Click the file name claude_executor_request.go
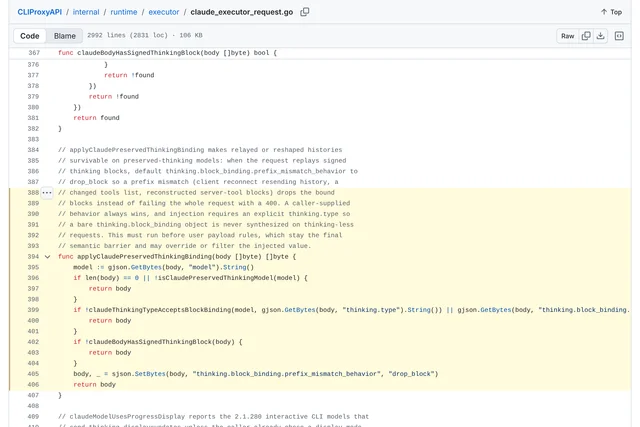 point(242,12)
